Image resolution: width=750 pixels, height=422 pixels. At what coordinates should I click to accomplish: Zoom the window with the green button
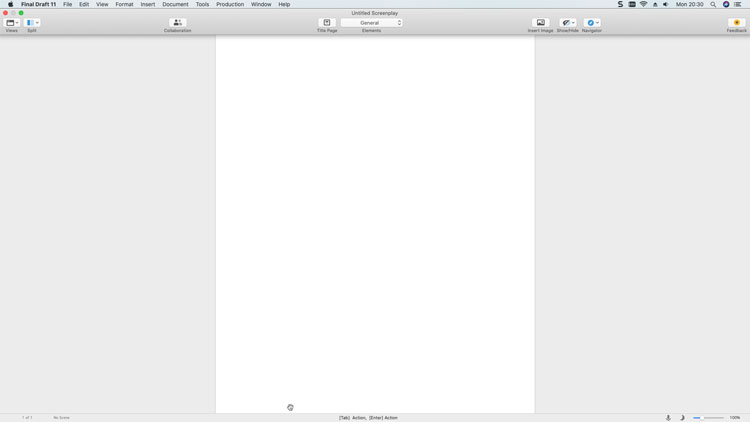tap(21, 13)
